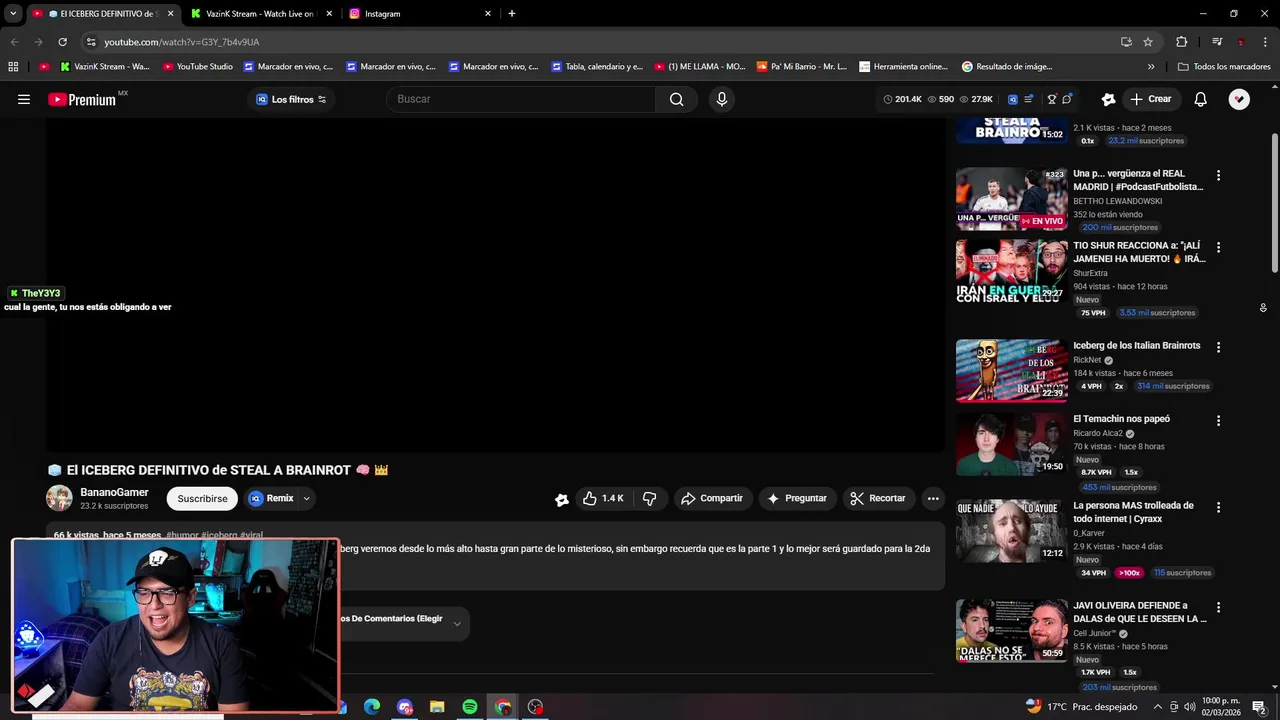Open options for Iceberg de los Italian Brainrots
Viewport: 1280px width, 720px height.
[1218, 347]
